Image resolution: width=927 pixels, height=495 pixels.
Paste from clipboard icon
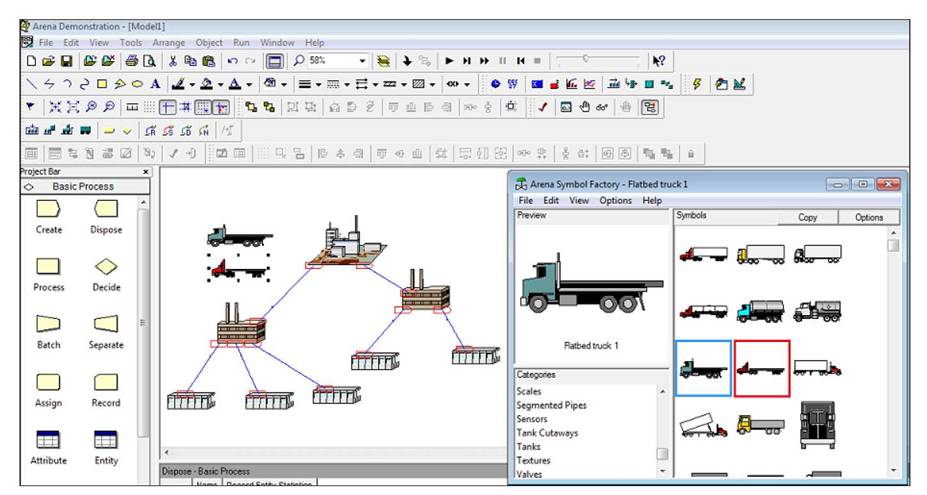point(208,60)
